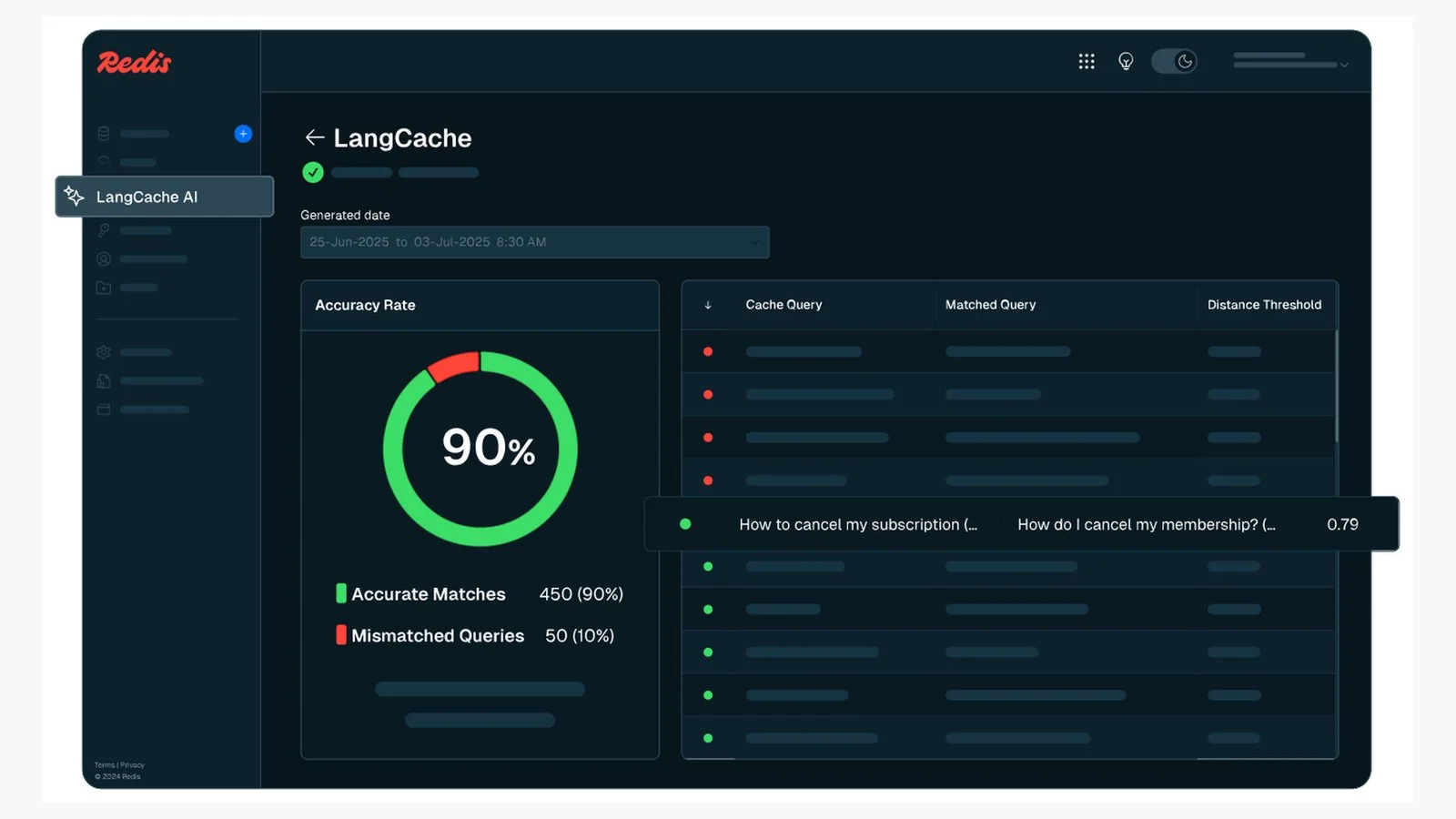This screenshot has width=1456, height=819.
Task: Click the table's vertical scrollbar
Action: [1336, 386]
